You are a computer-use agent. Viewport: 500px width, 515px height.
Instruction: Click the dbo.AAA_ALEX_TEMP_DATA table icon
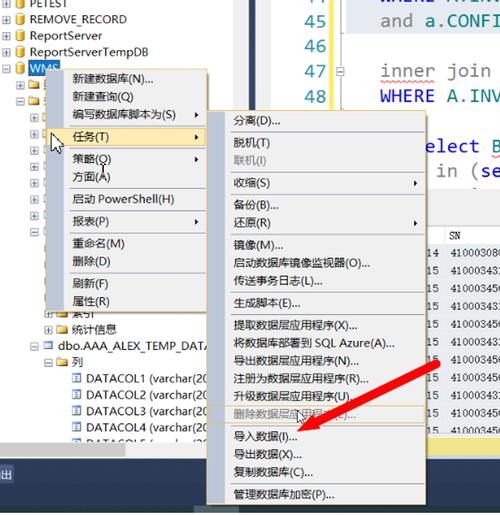point(48,346)
